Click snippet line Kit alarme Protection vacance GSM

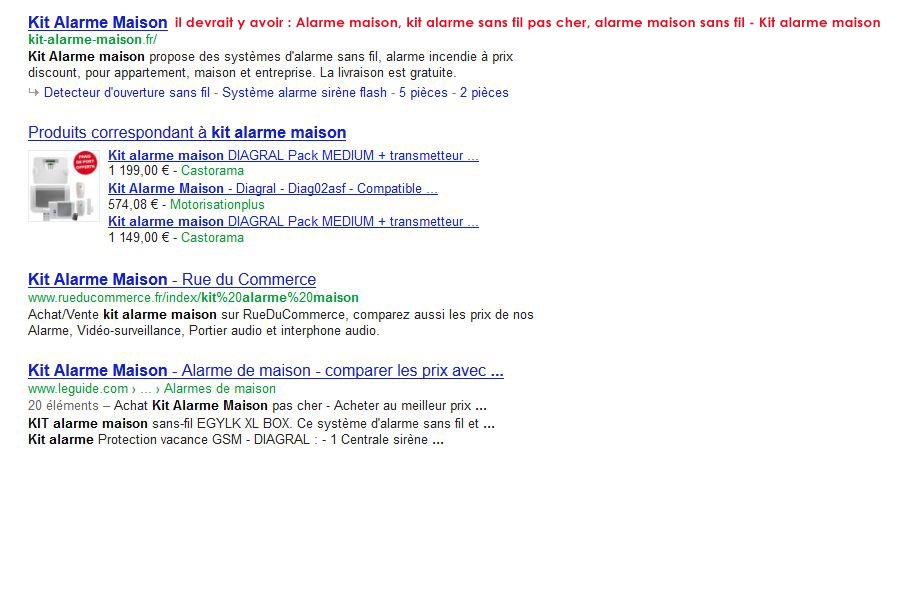tap(236, 440)
